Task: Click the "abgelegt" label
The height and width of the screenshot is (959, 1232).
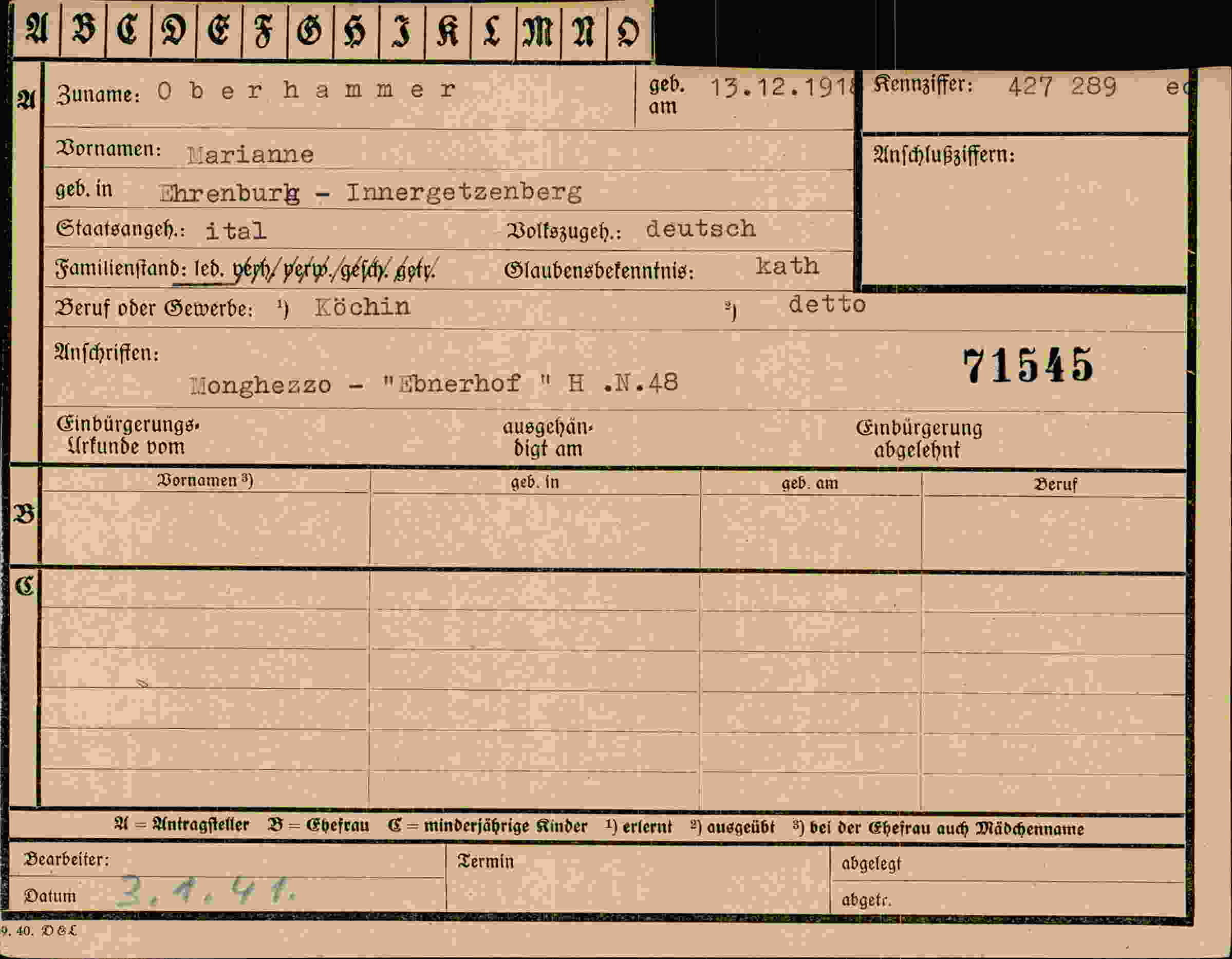Action: pyautogui.click(x=871, y=863)
